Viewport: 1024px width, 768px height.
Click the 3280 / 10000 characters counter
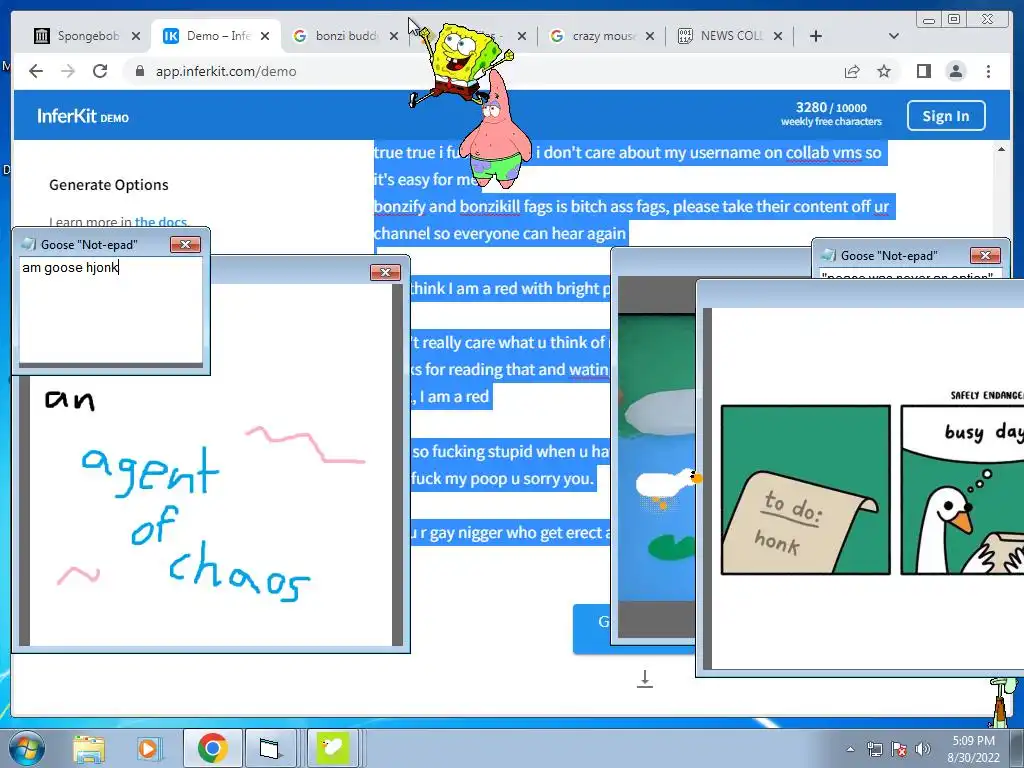[x=831, y=113]
